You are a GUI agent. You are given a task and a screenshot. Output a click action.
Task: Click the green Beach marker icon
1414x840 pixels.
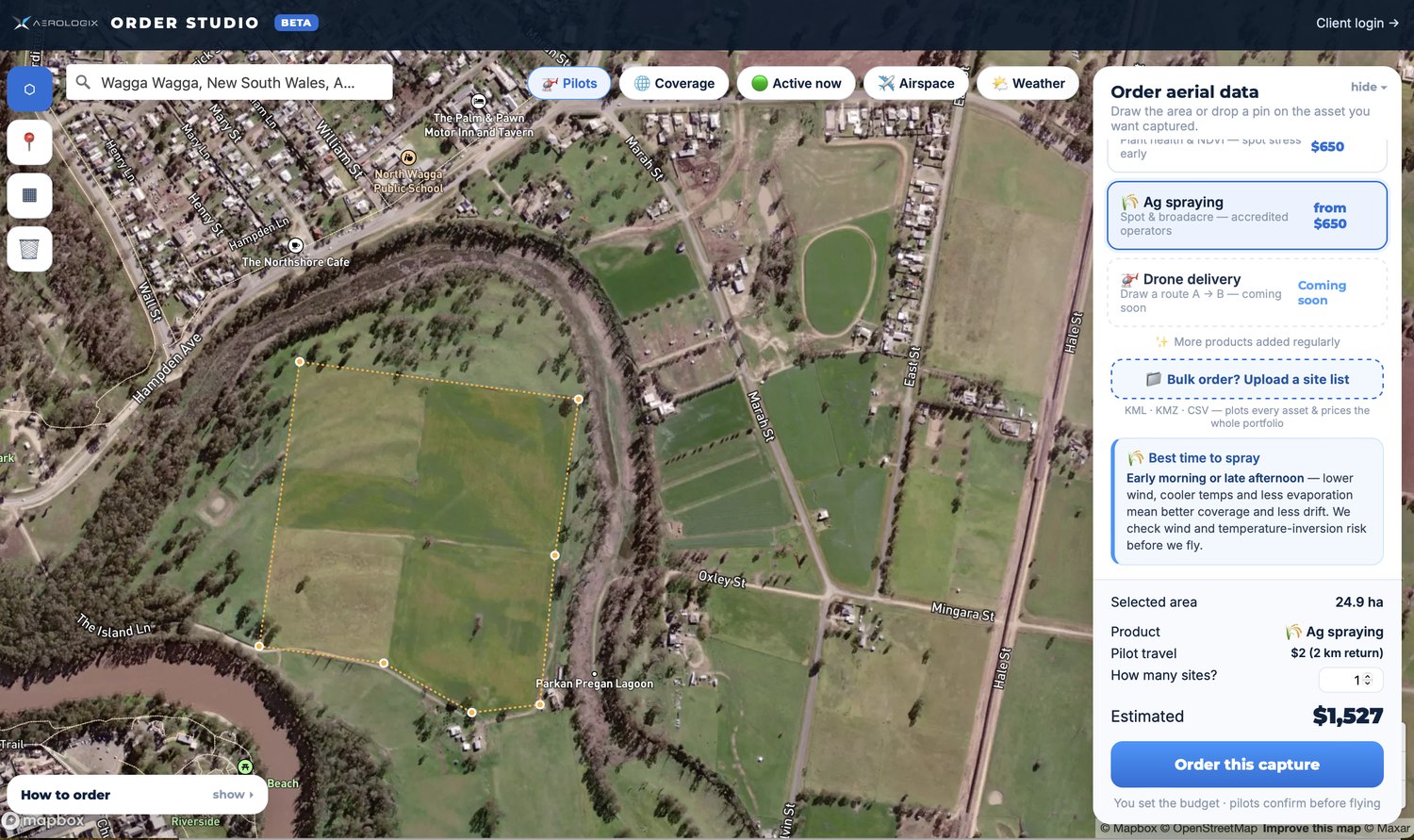pos(245,766)
